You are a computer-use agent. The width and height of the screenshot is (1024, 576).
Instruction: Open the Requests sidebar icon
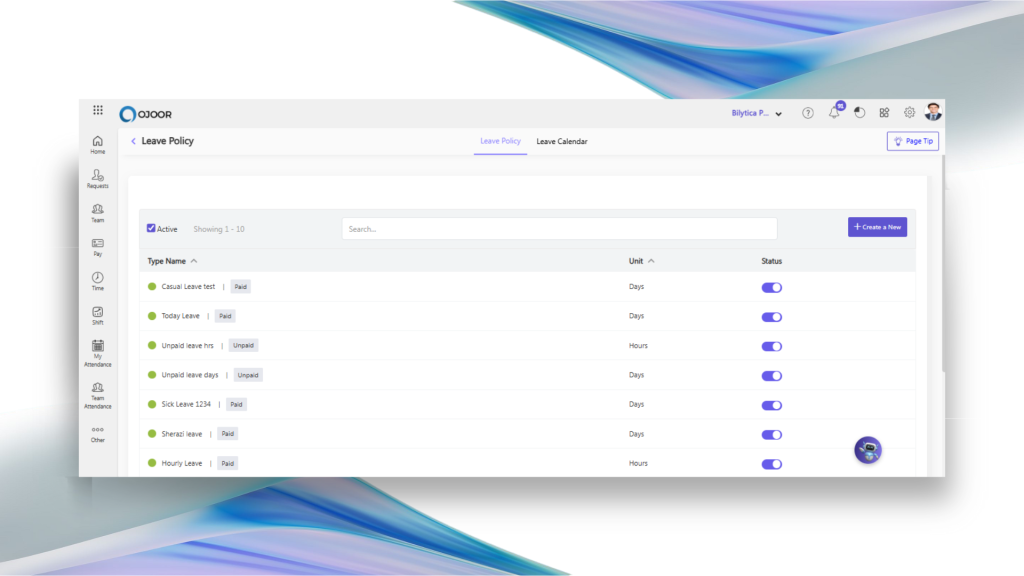97,175
